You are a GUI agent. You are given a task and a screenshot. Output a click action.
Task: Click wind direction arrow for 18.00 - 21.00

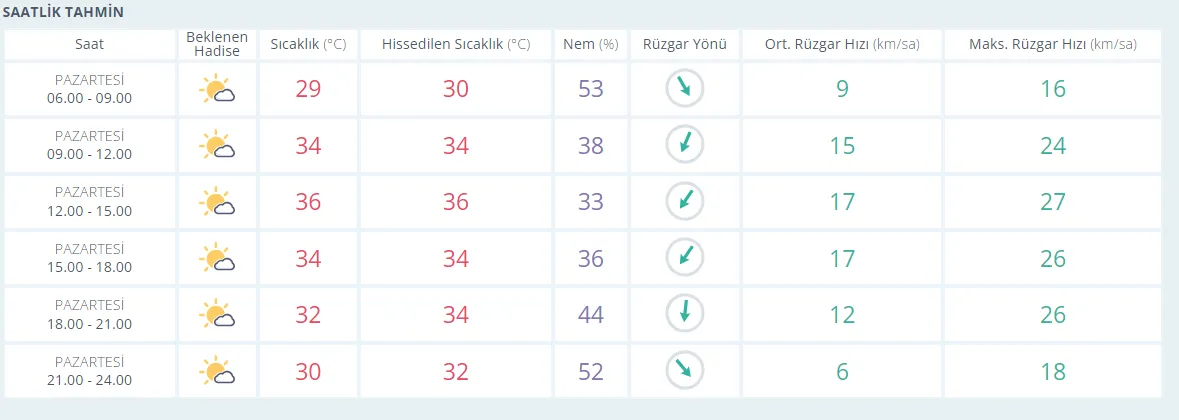(685, 314)
